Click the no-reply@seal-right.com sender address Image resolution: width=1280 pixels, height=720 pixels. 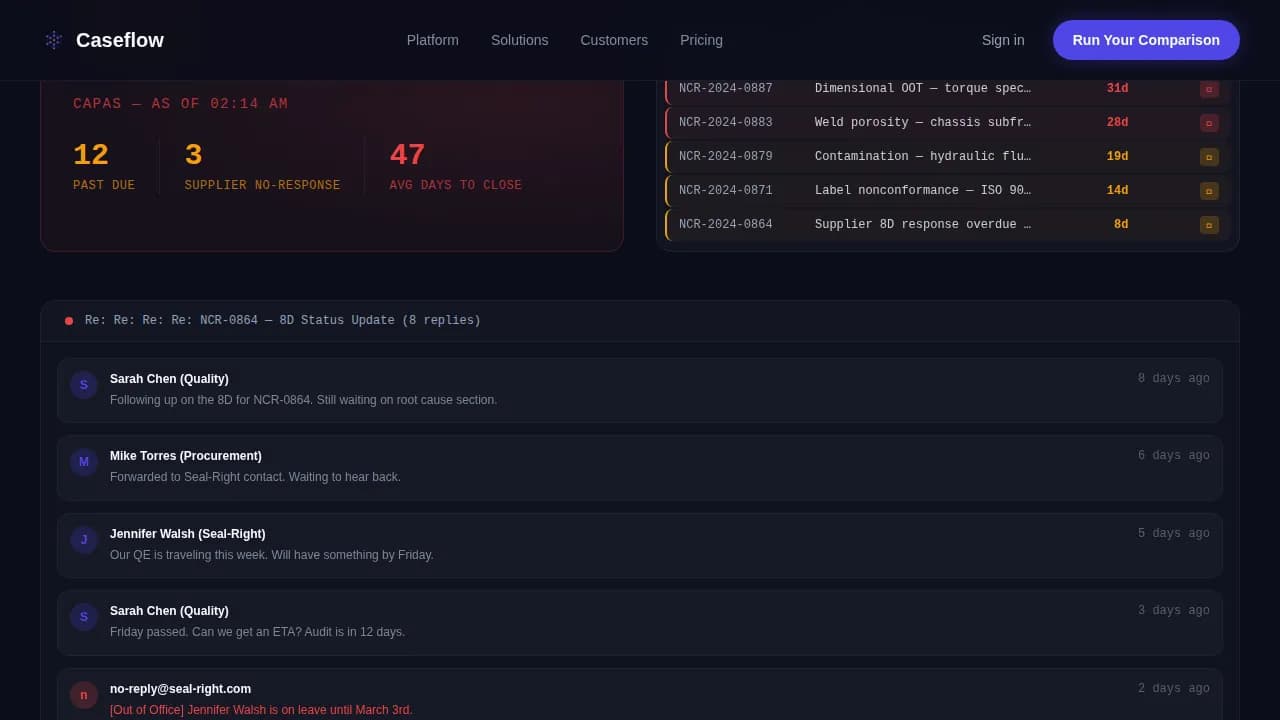point(180,689)
